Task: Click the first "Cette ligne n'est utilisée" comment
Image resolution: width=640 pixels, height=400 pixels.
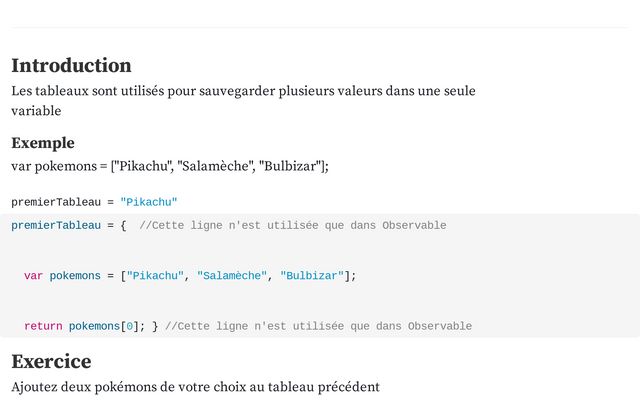Action: (293, 225)
